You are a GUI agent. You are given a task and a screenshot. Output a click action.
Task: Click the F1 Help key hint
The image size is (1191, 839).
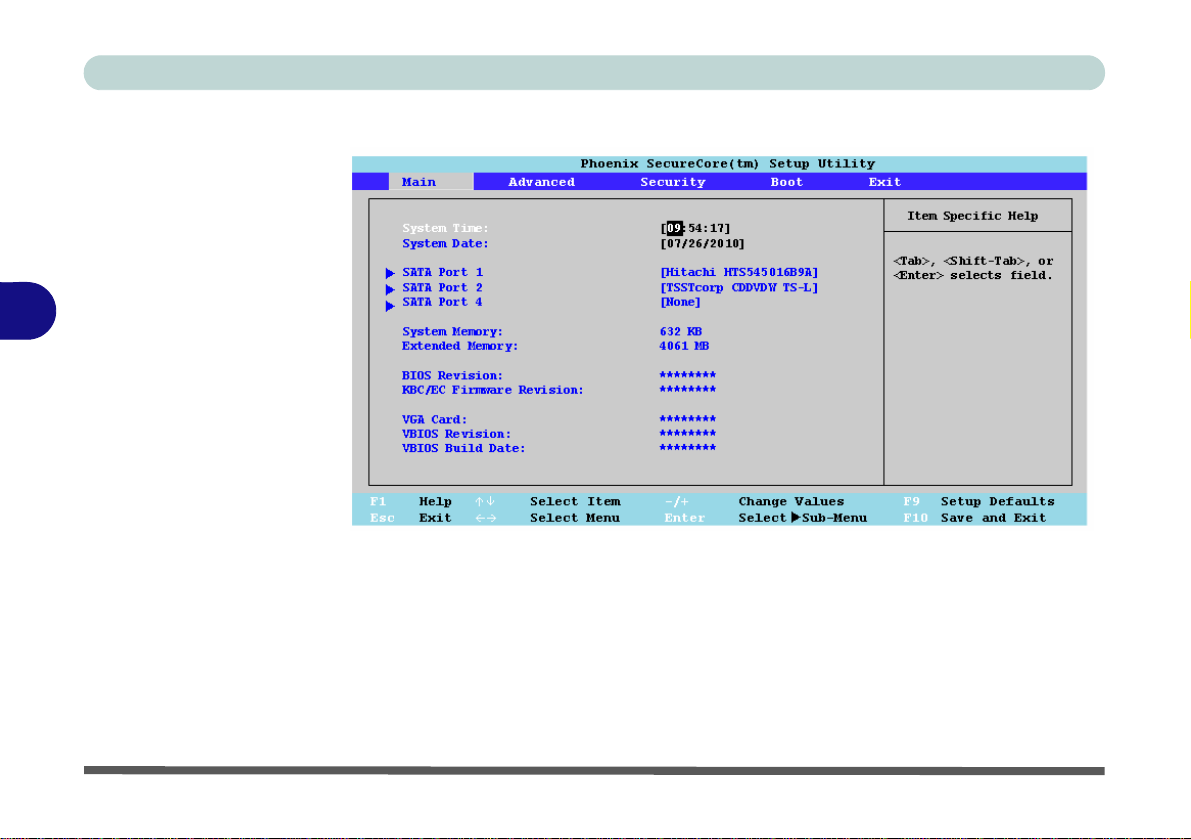pos(411,502)
